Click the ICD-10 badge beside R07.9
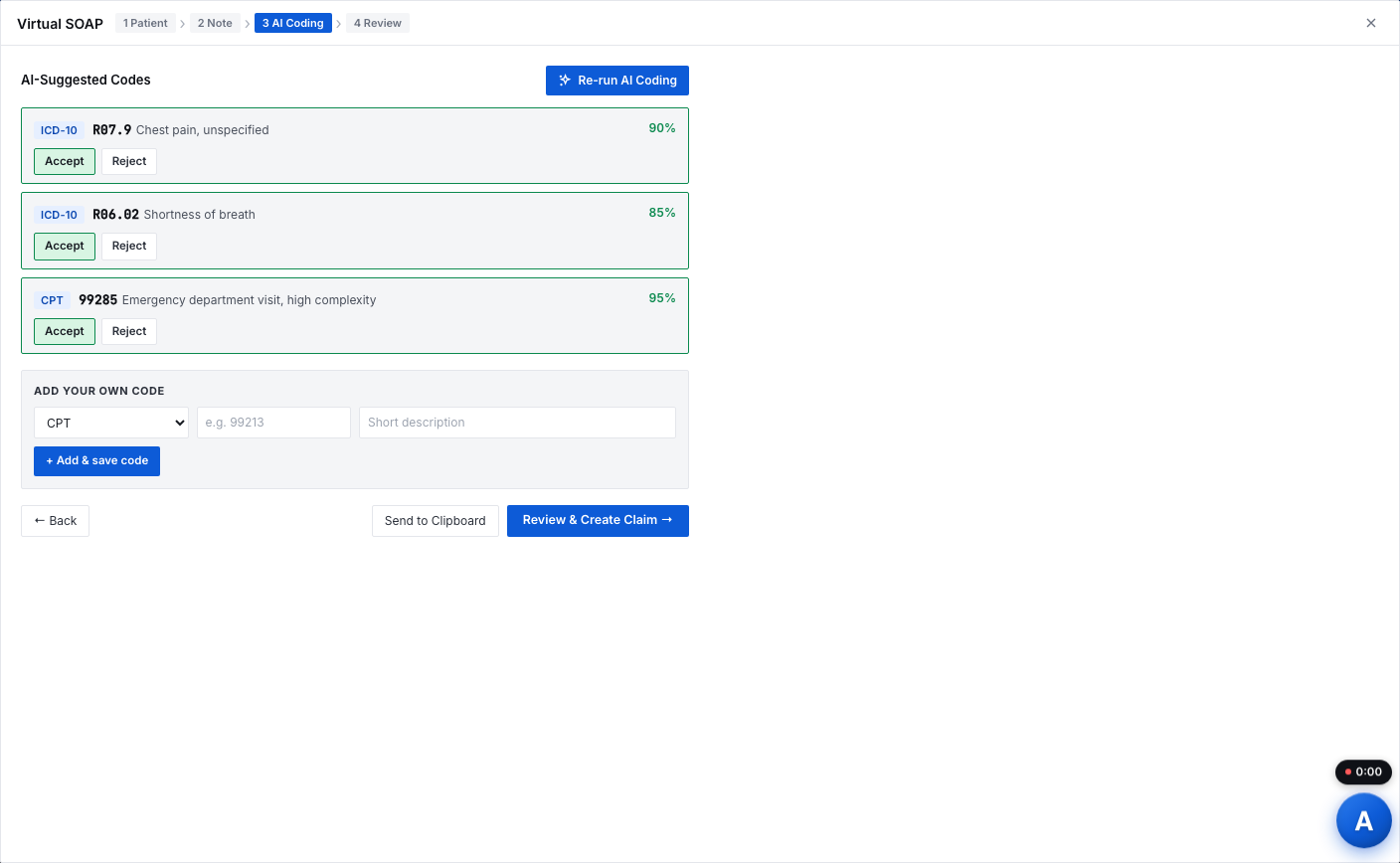 coord(59,130)
